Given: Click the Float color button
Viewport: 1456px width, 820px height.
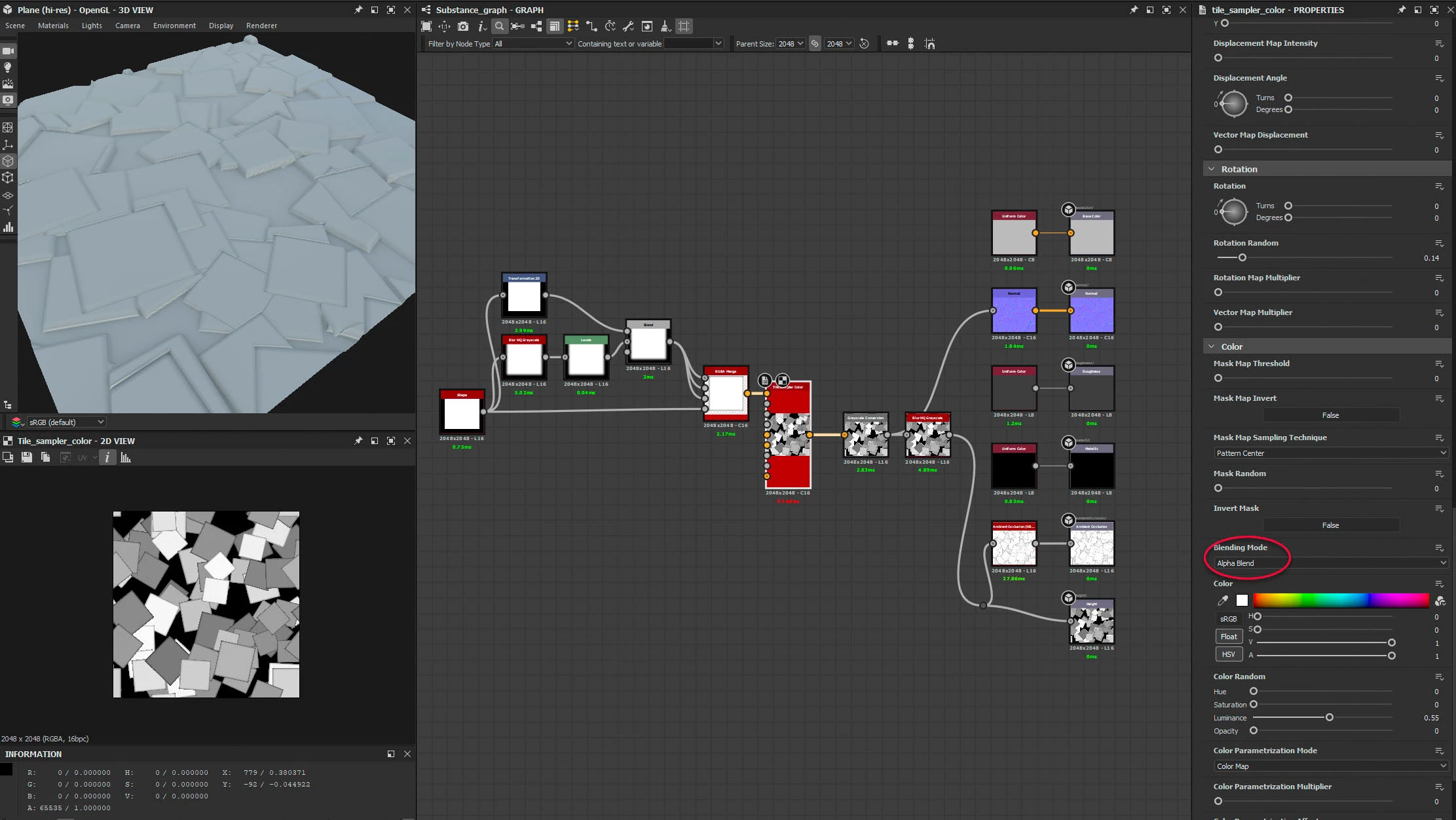Looking at the screenshot, I should click(1229, 637).
